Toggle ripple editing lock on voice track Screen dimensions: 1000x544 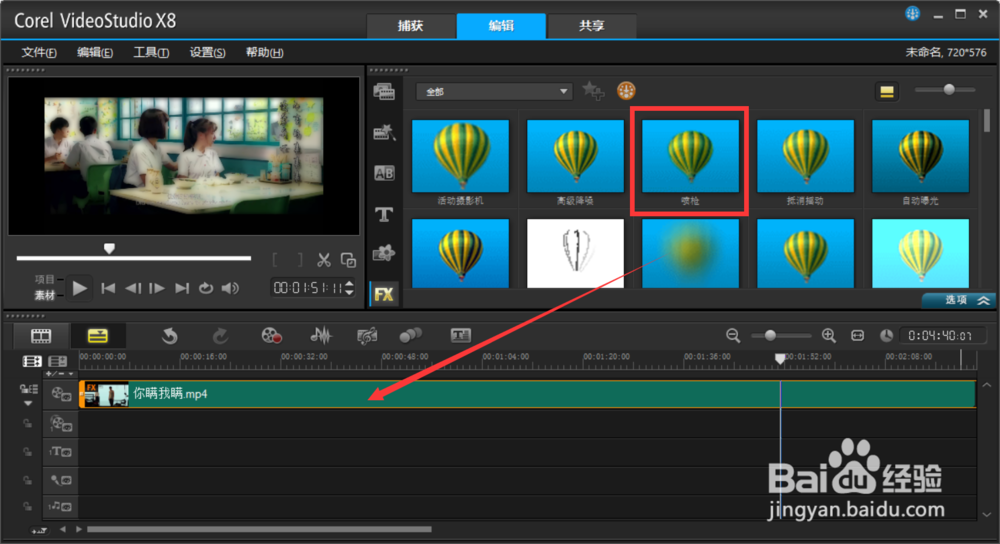pos(27,480)
